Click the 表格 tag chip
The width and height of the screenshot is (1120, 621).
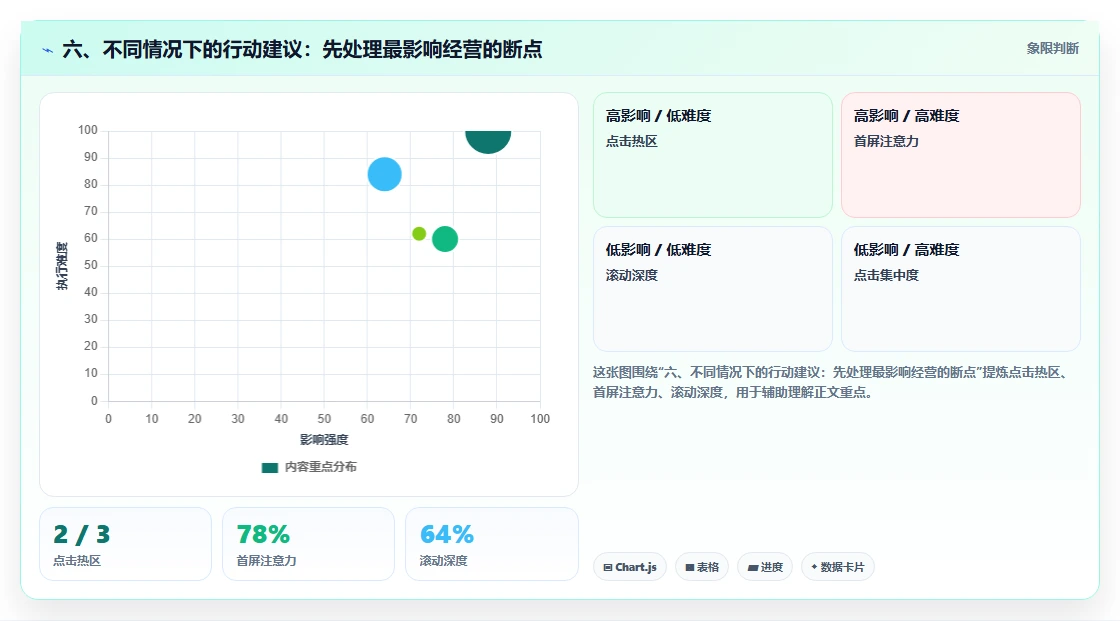click(x=702, y=567)
